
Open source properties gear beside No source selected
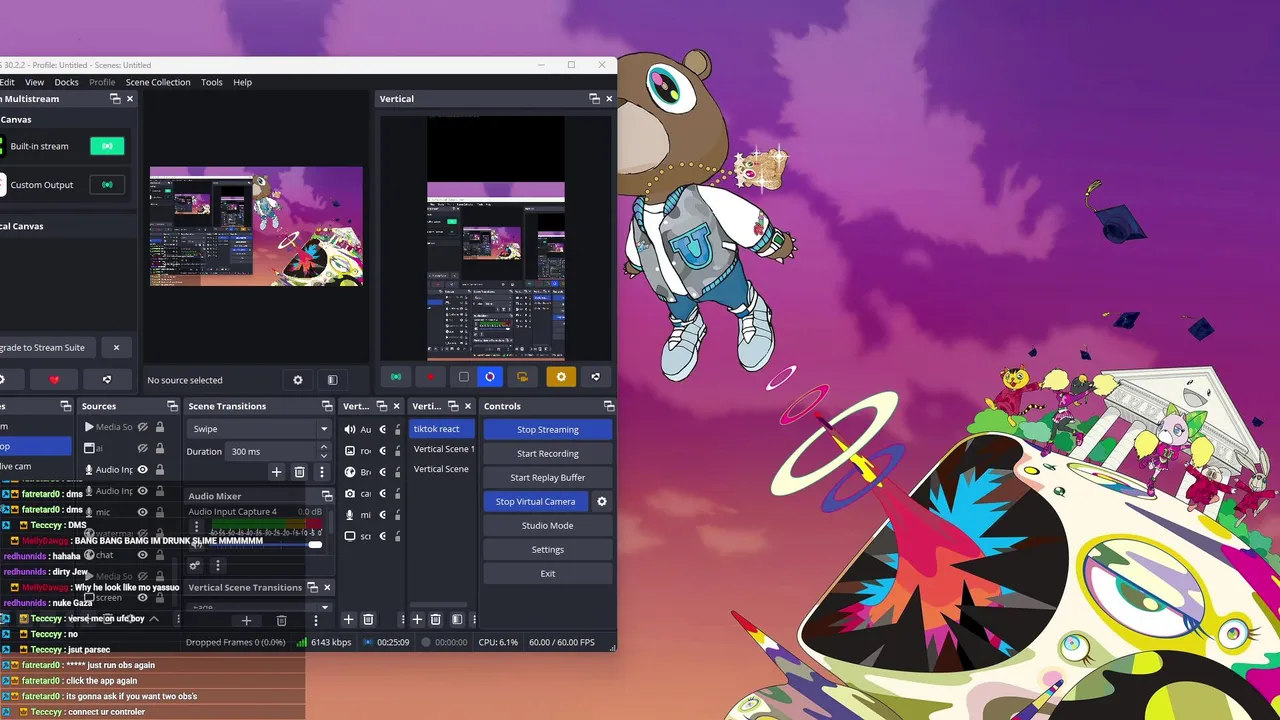point(297,380)
